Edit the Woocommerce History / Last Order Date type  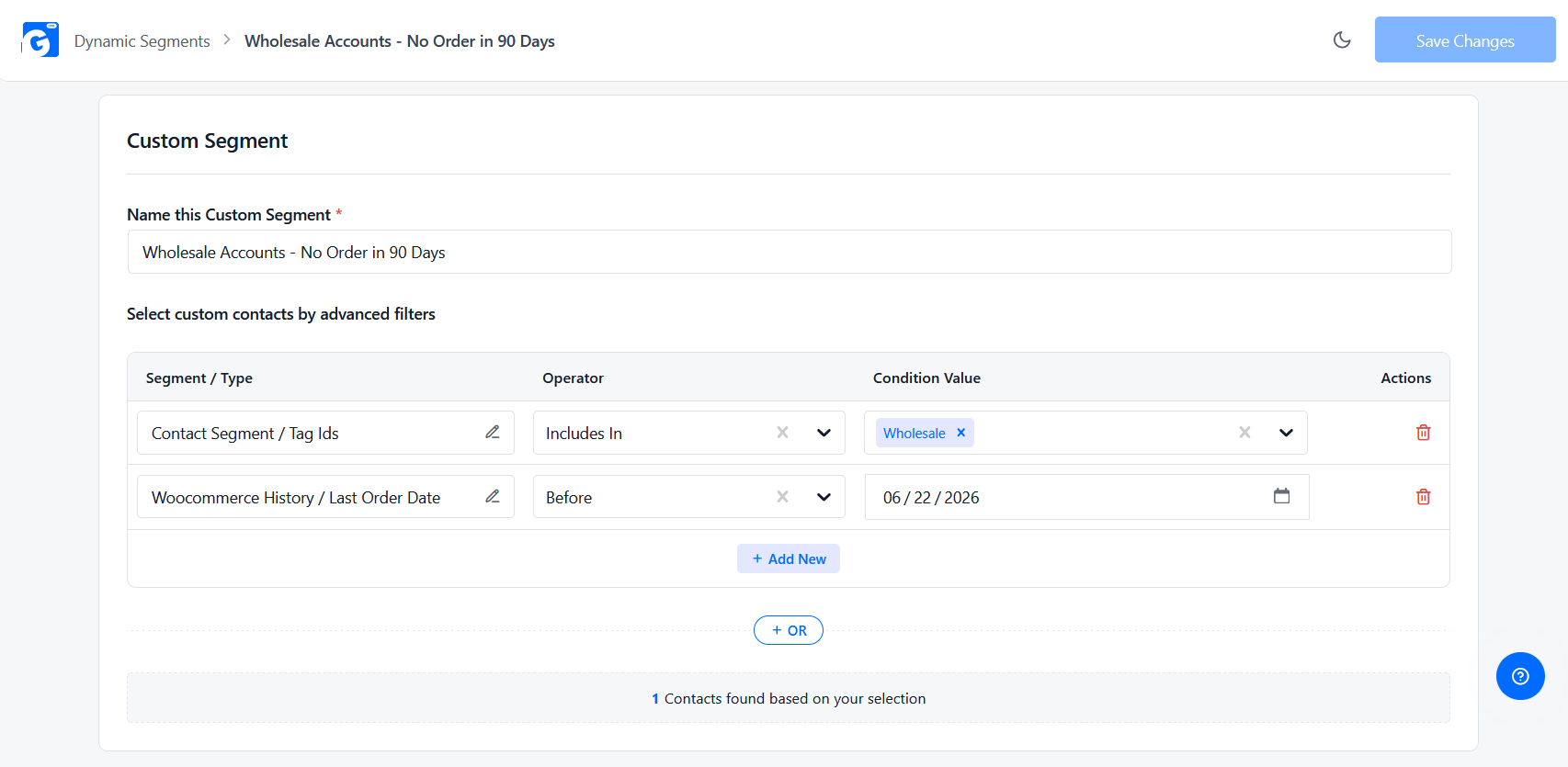493,496
